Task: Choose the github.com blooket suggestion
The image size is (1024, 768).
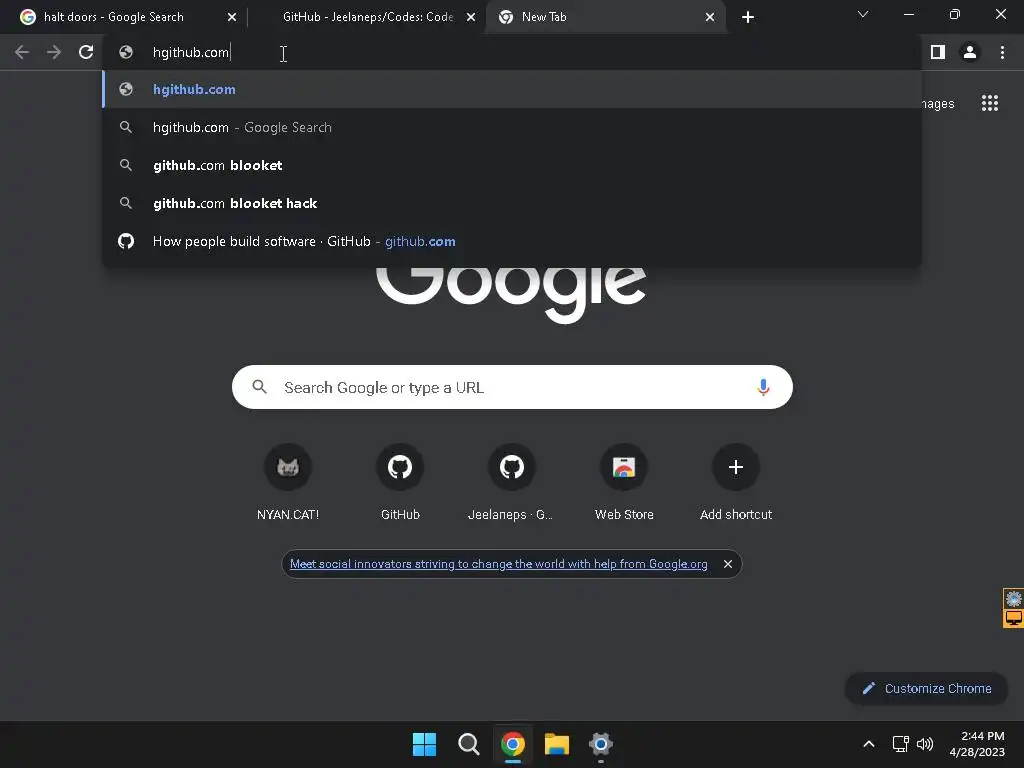Action: click(x=512, y=165)
